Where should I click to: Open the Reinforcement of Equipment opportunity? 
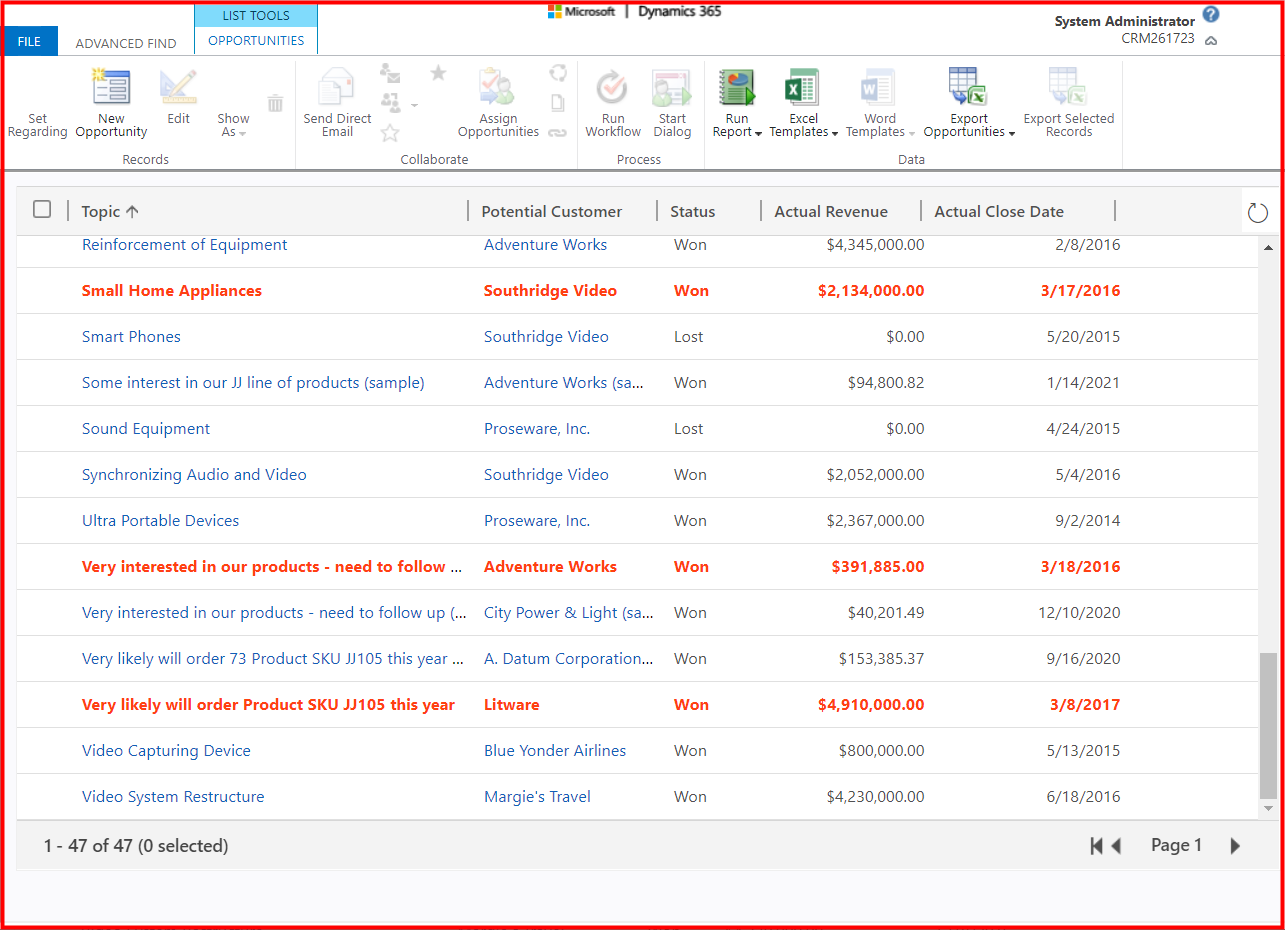pos(184,244)
